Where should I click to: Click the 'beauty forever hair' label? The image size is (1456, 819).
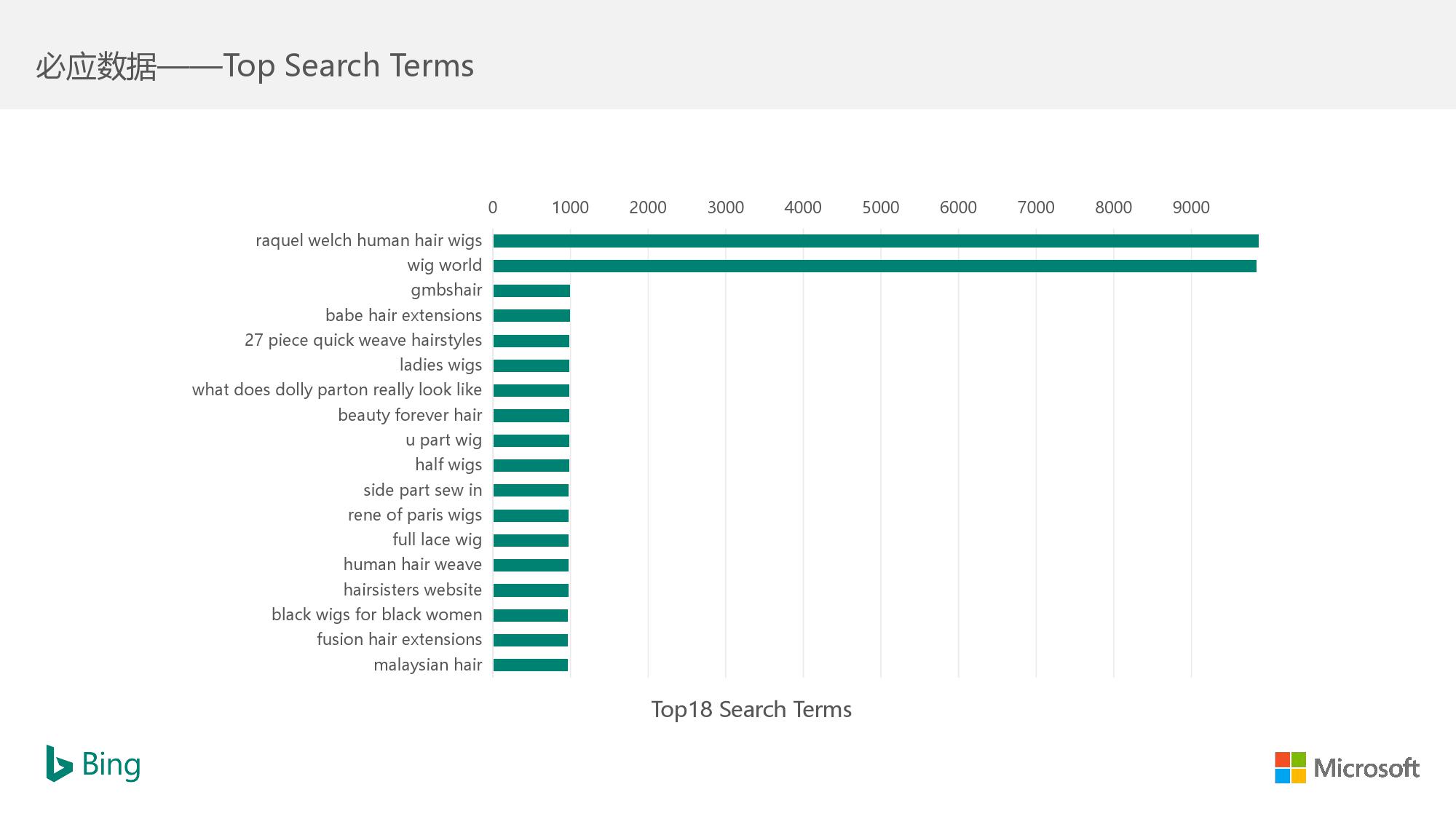point(410,415)
